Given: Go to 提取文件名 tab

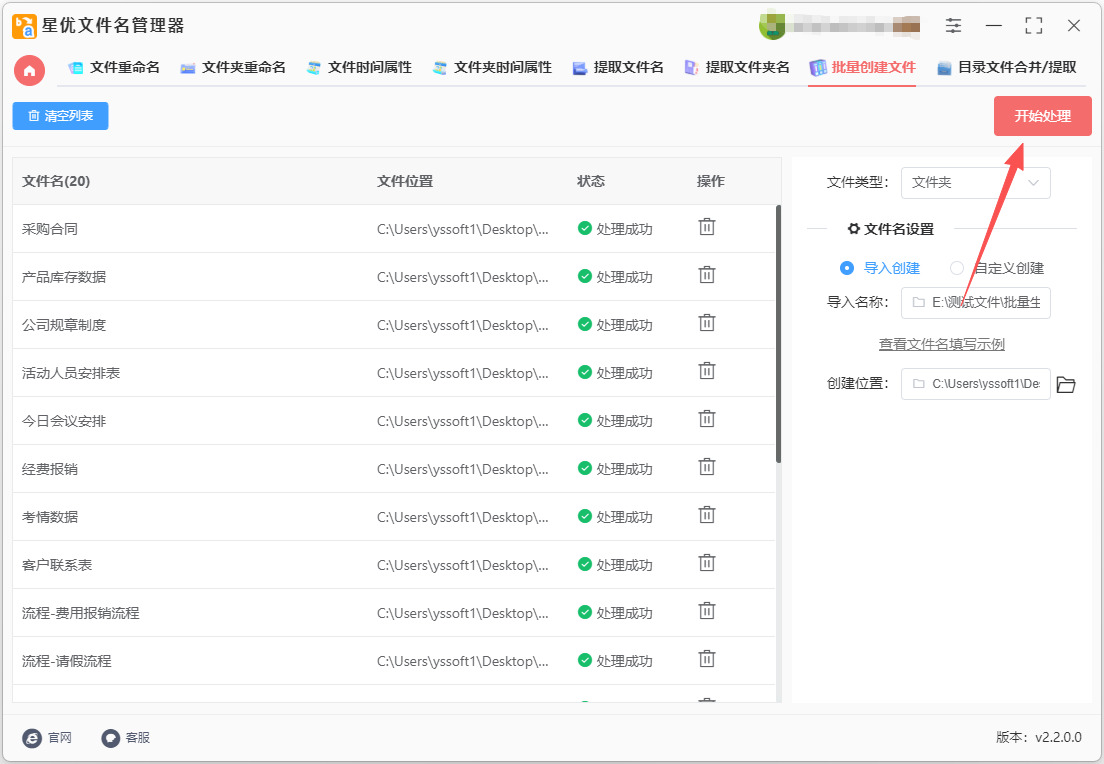Looking at the screenshot, I should (x=618, y=68).
